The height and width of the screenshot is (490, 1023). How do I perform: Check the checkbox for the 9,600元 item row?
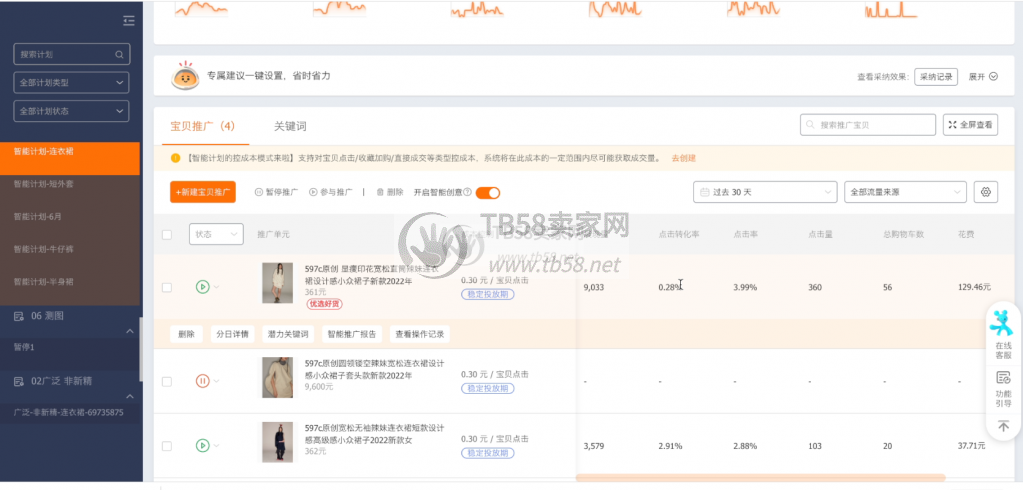click(x=167, y=381)
